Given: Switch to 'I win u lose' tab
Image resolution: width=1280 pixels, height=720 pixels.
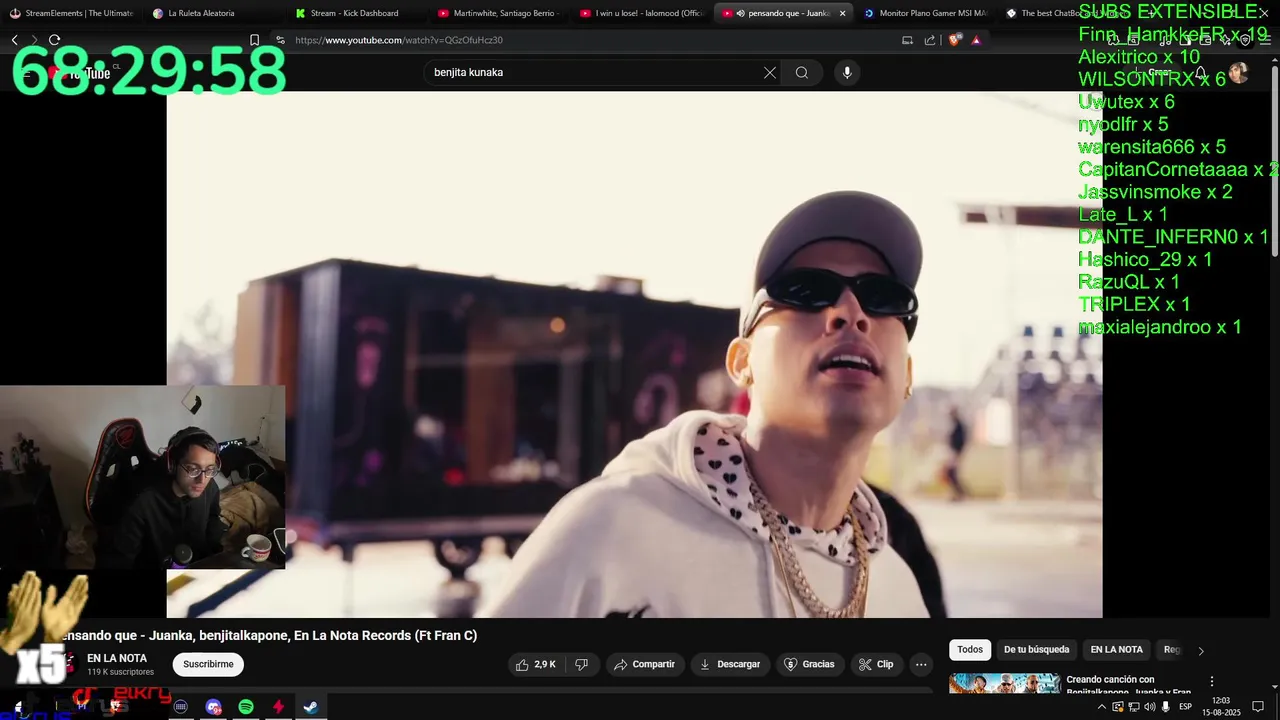Looking at the screenshot, I should (x=643, y=13).
